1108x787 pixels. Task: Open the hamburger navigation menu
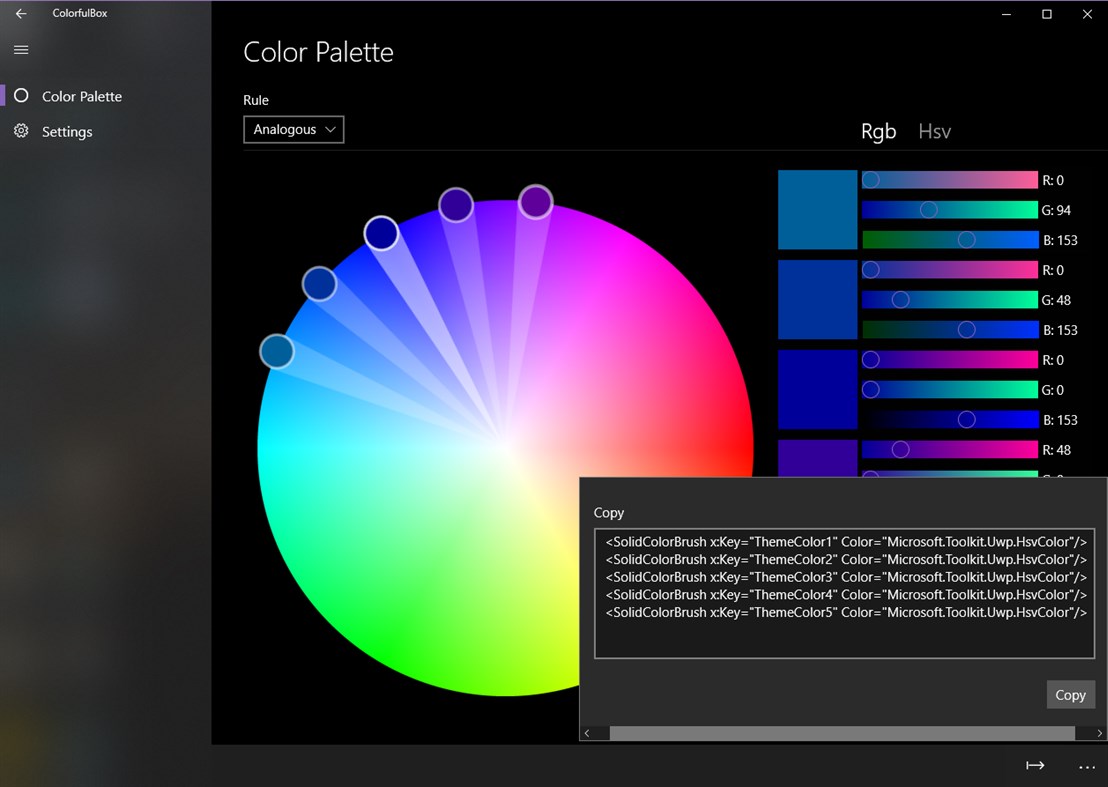pos(21,49)
